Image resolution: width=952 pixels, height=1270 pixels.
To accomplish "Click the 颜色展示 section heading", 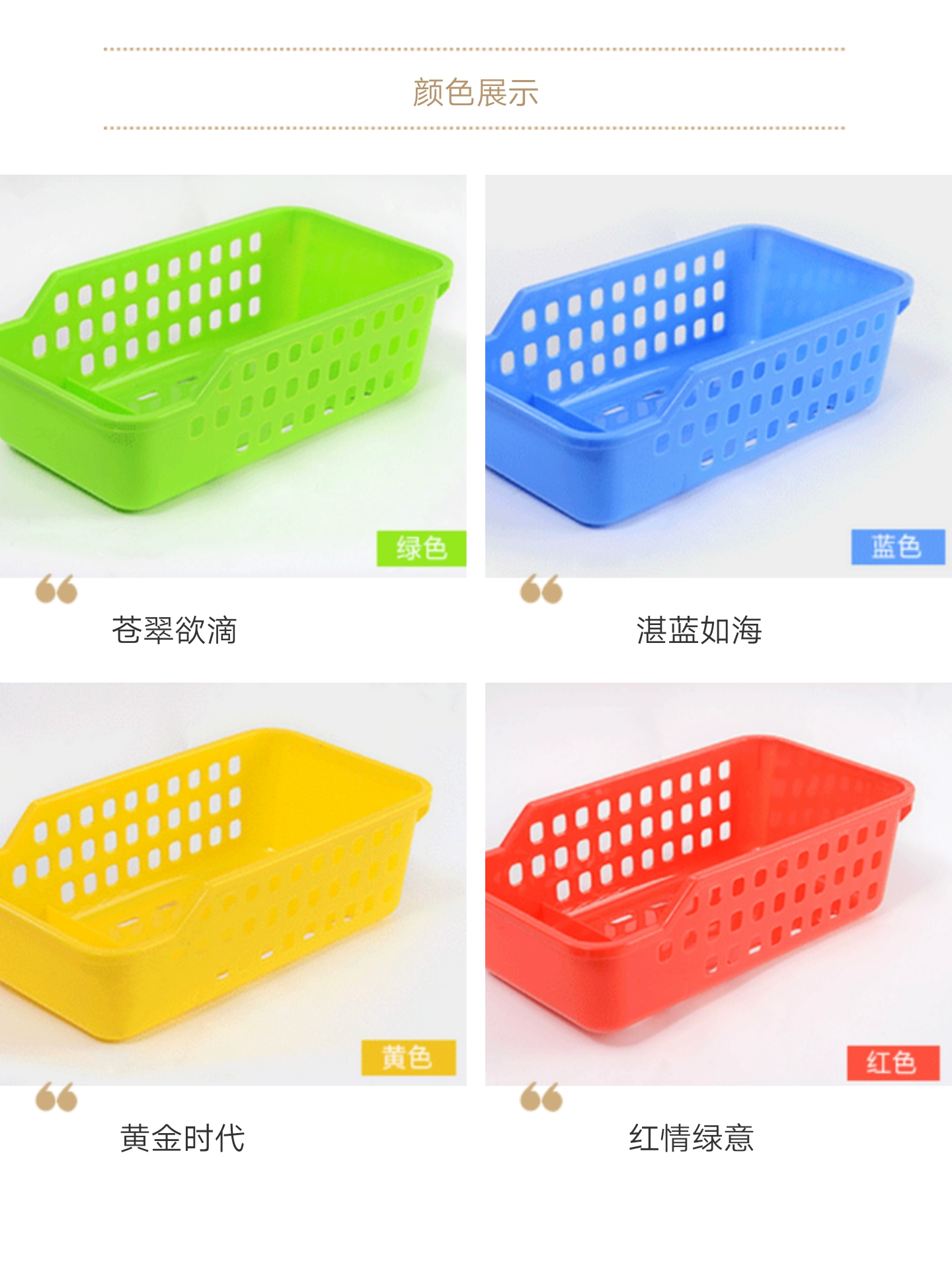I will [x=475, y=93].
